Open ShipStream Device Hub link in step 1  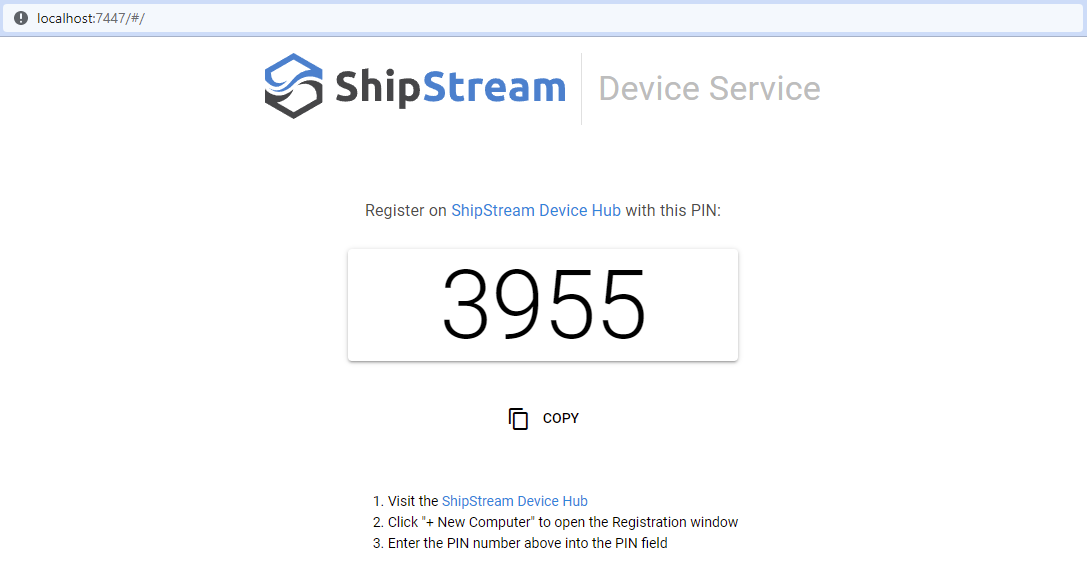click(x=514, y=501)
